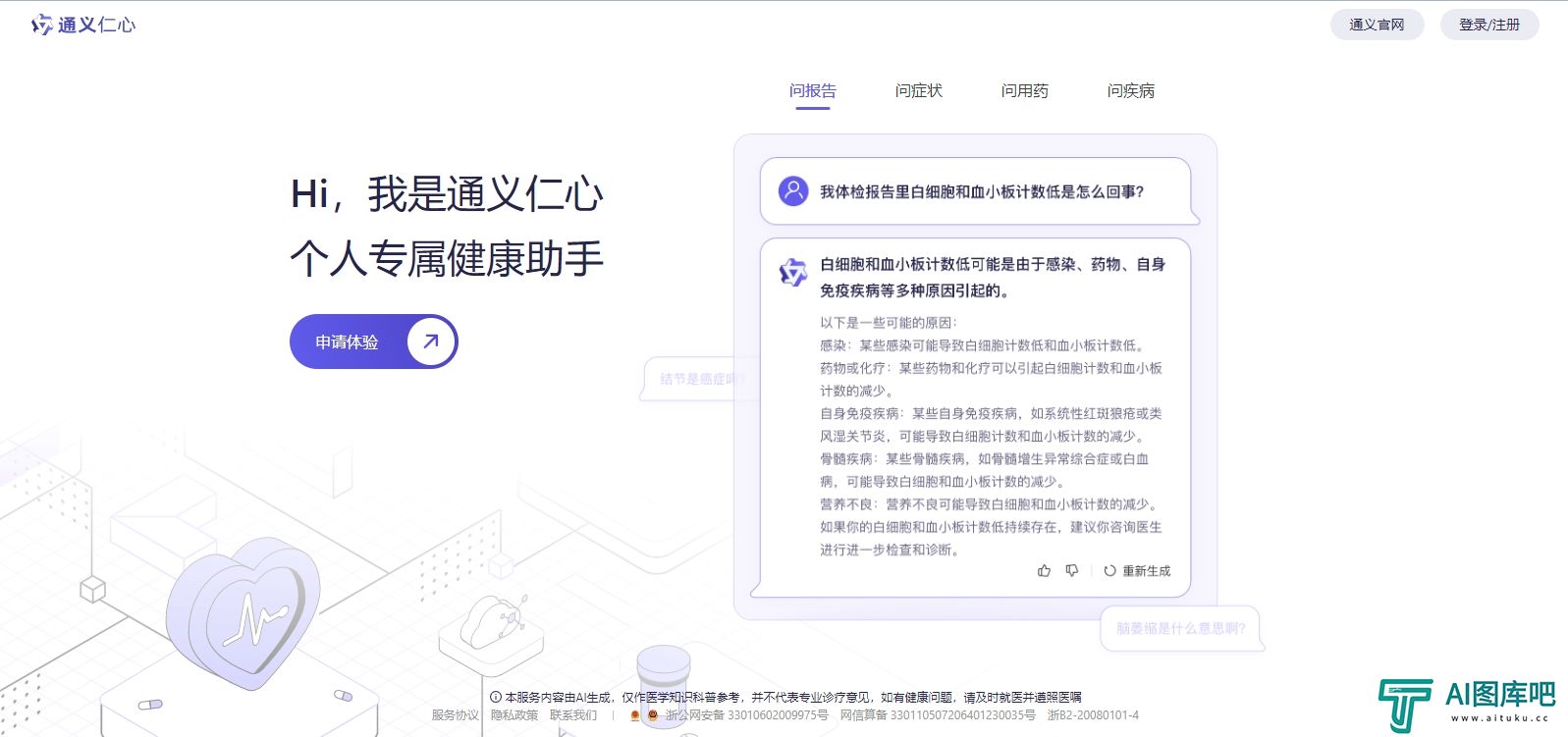Image resolution: width=1568 pixels, height=737 pixels.
Task: Click the faded 脑萎缩是什么意思啊 suggestion bubble
Action: pos(1181,628)
